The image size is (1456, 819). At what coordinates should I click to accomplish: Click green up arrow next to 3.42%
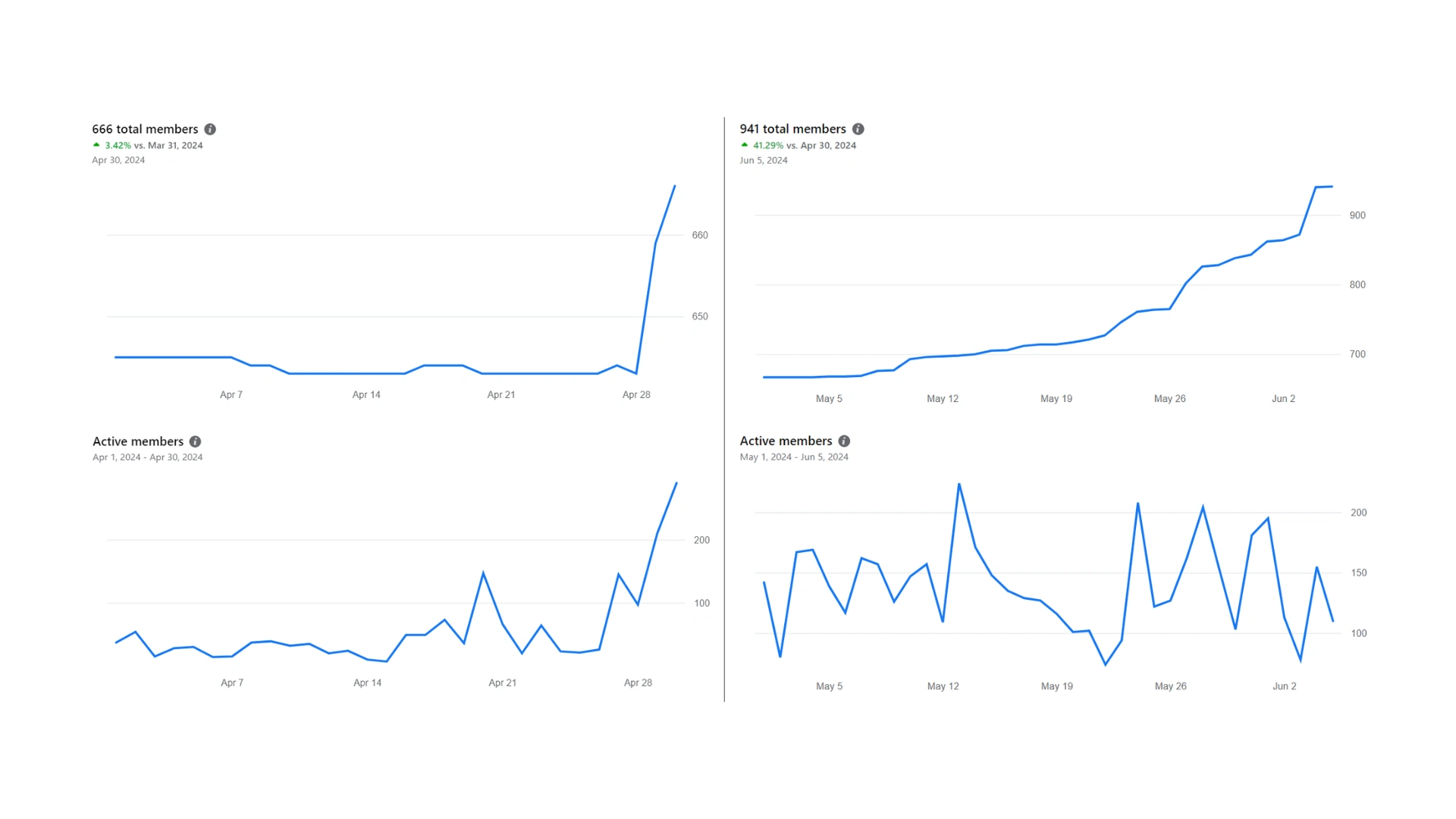click(x=96, y=145)
